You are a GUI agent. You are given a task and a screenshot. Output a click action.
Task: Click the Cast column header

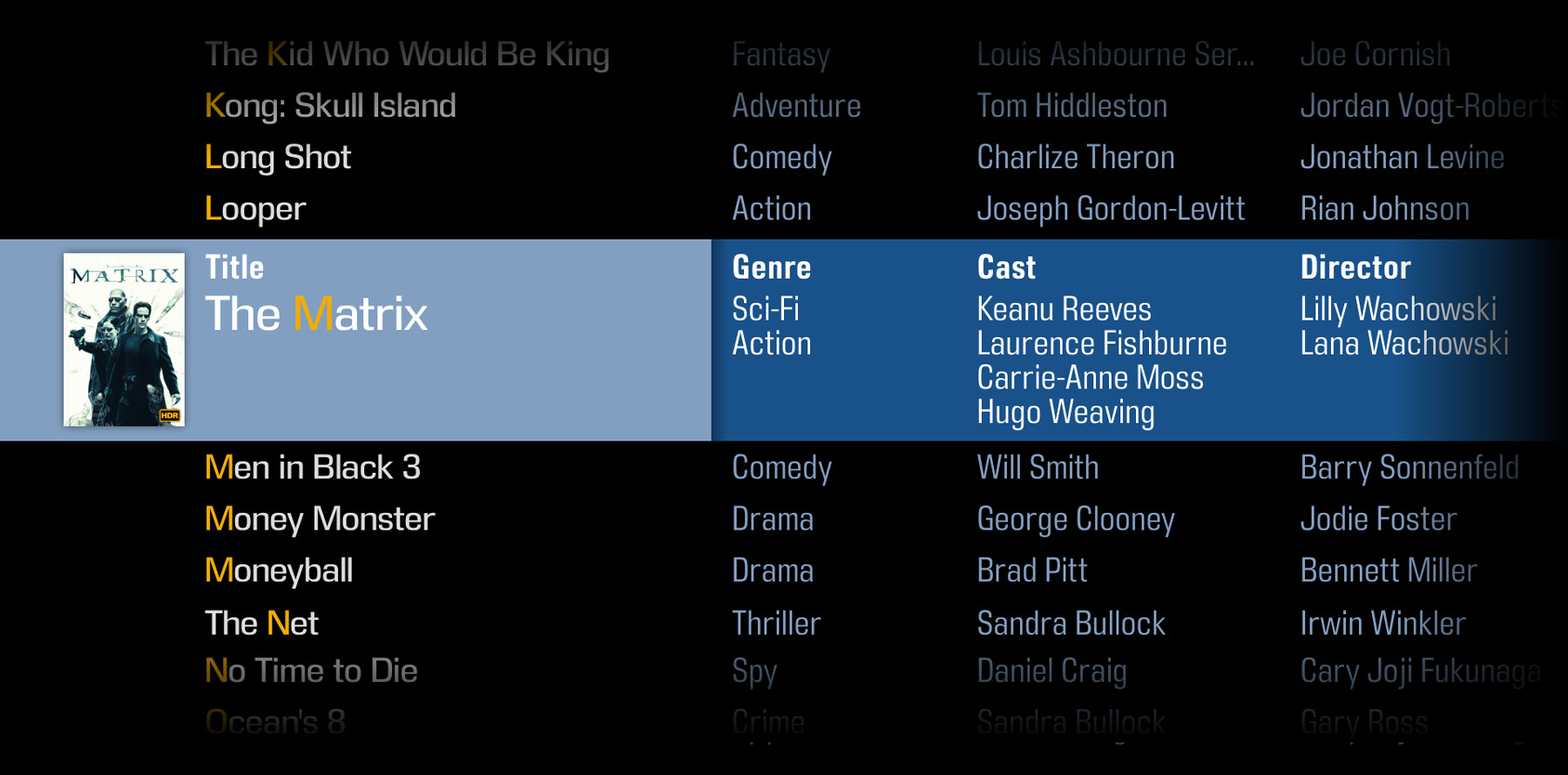pos(1006,267)
